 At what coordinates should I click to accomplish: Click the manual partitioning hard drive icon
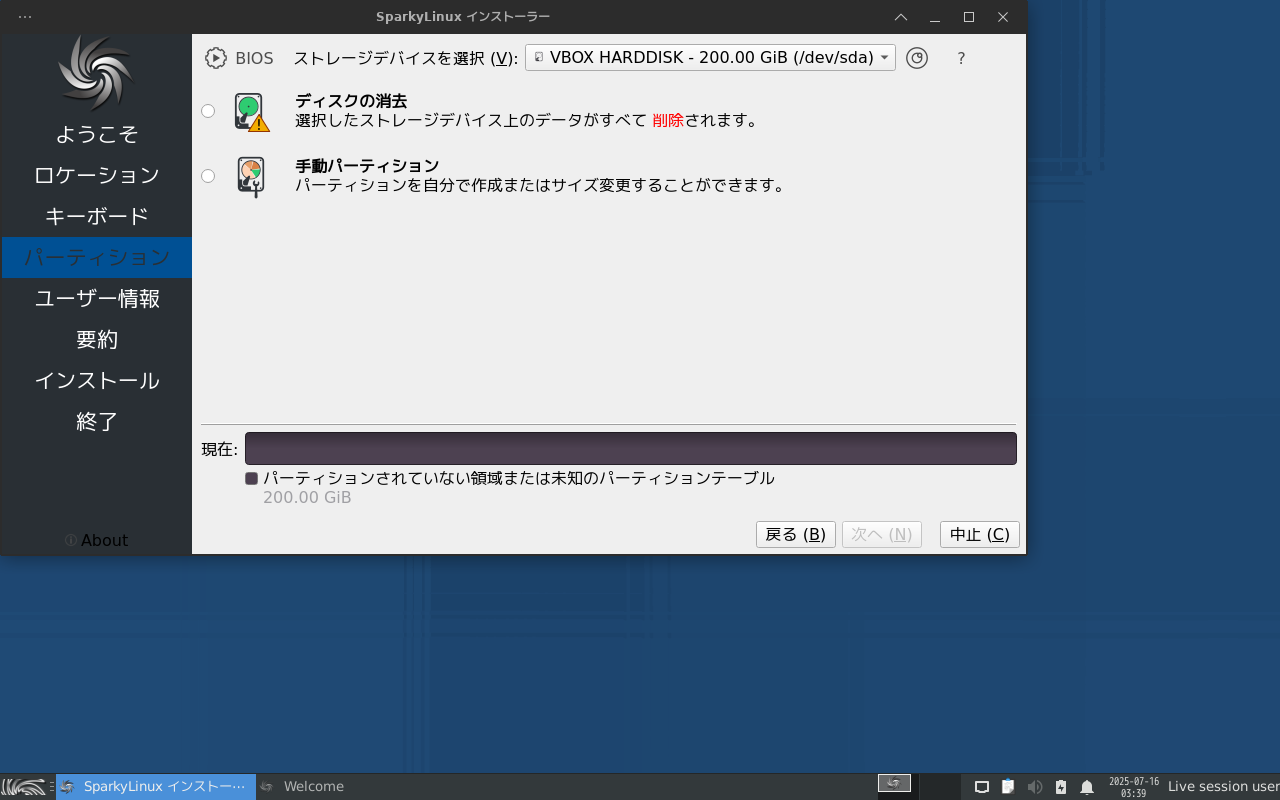pyautogui.click(x=251, y=177)
